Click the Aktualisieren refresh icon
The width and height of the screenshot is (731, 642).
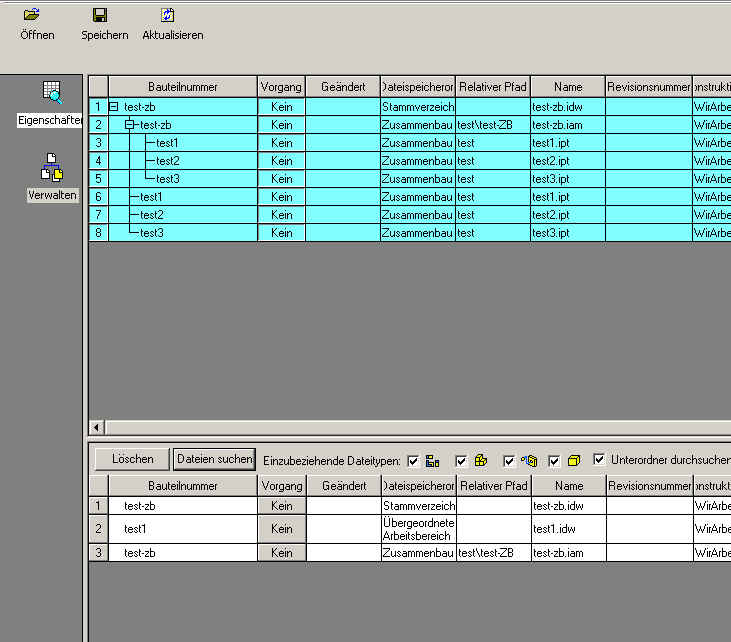click(x=168, y=15)
